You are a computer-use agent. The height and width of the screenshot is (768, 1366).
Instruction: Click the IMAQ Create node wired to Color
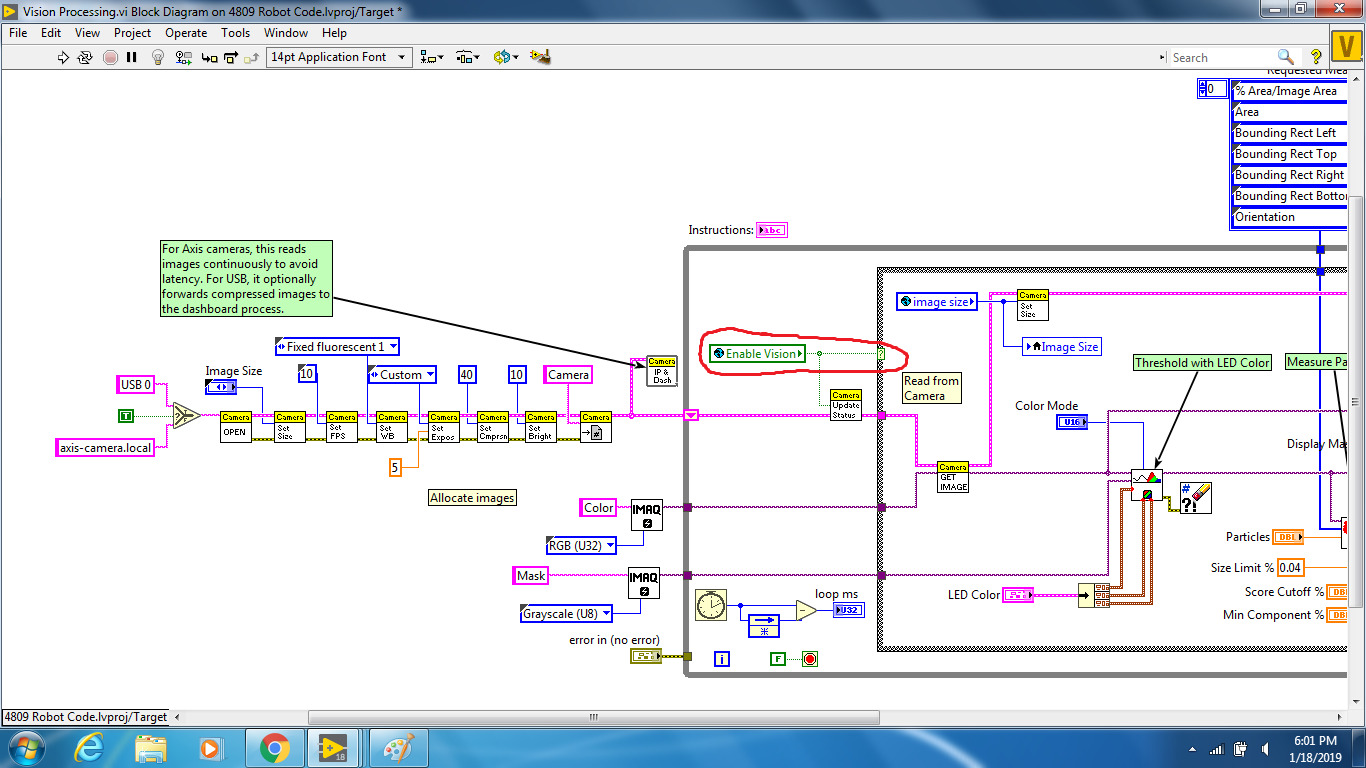click(x=647, y=516)
